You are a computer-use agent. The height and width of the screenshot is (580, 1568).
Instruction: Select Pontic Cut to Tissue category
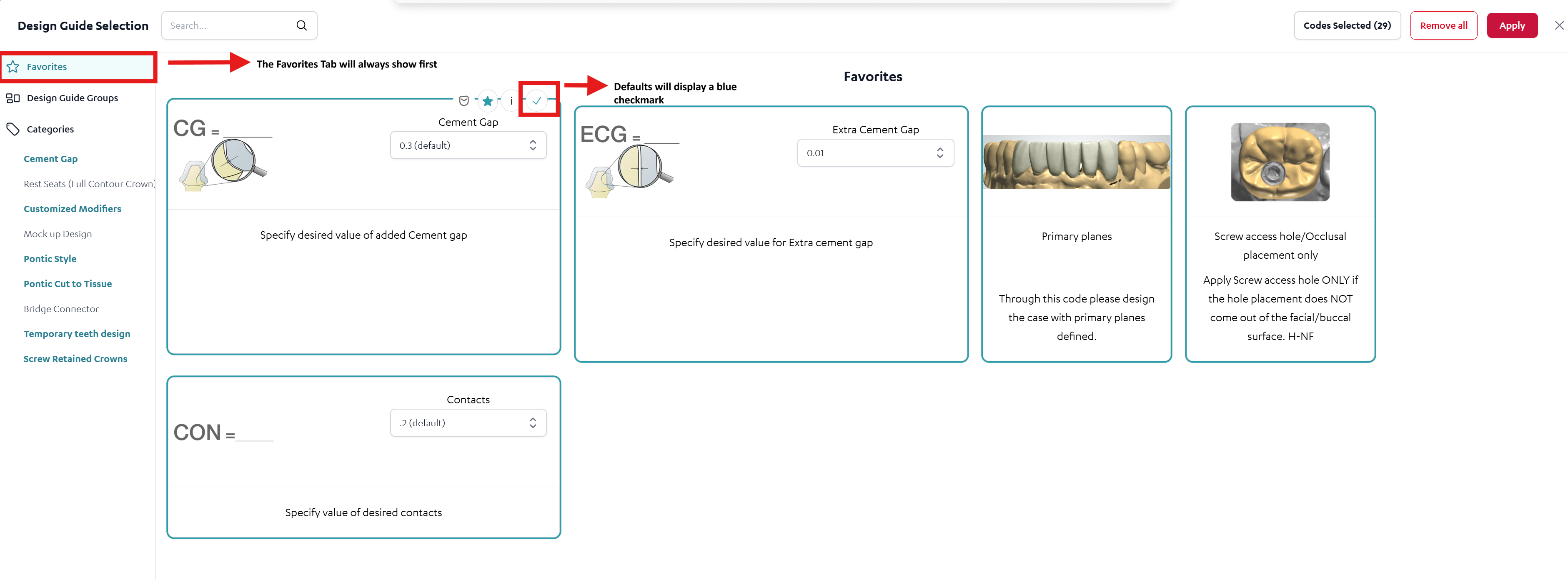[68, 284]
